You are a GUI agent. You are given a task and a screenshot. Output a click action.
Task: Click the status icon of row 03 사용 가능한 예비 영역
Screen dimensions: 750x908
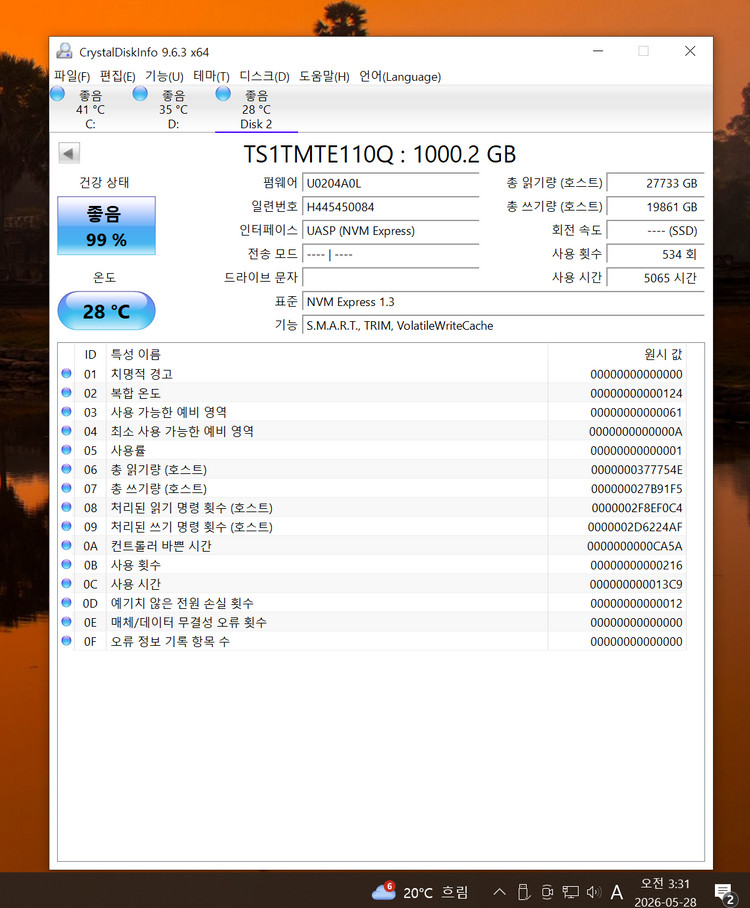point(67,412)
